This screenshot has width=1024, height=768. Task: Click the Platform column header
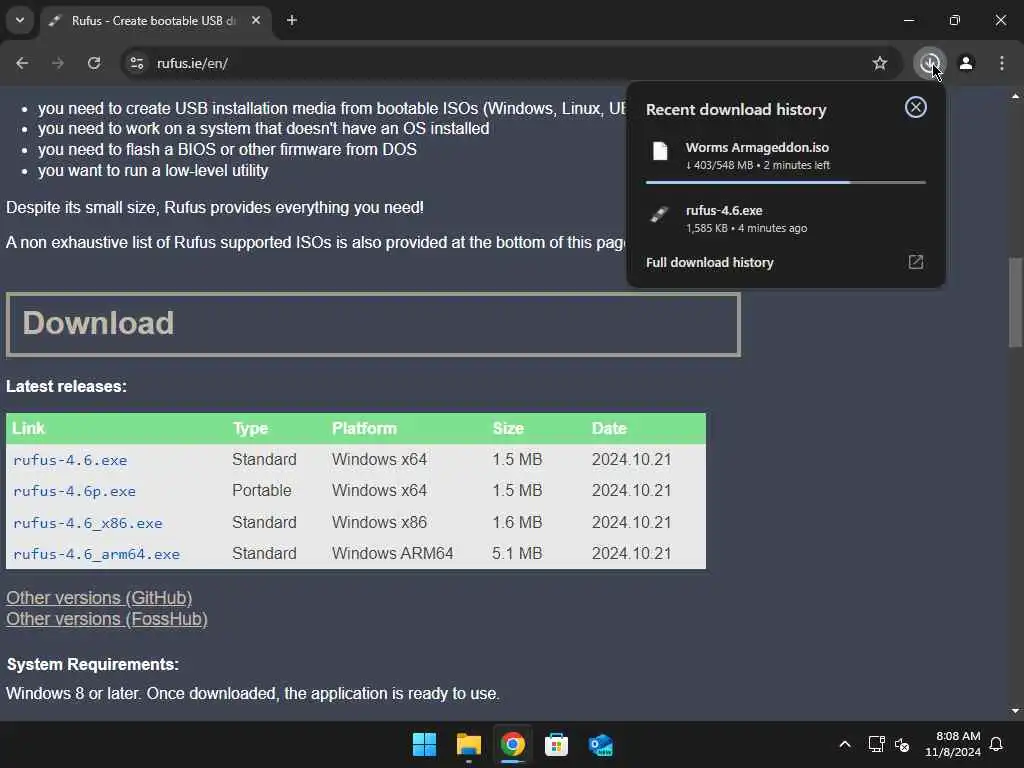[x=364, y=428]
